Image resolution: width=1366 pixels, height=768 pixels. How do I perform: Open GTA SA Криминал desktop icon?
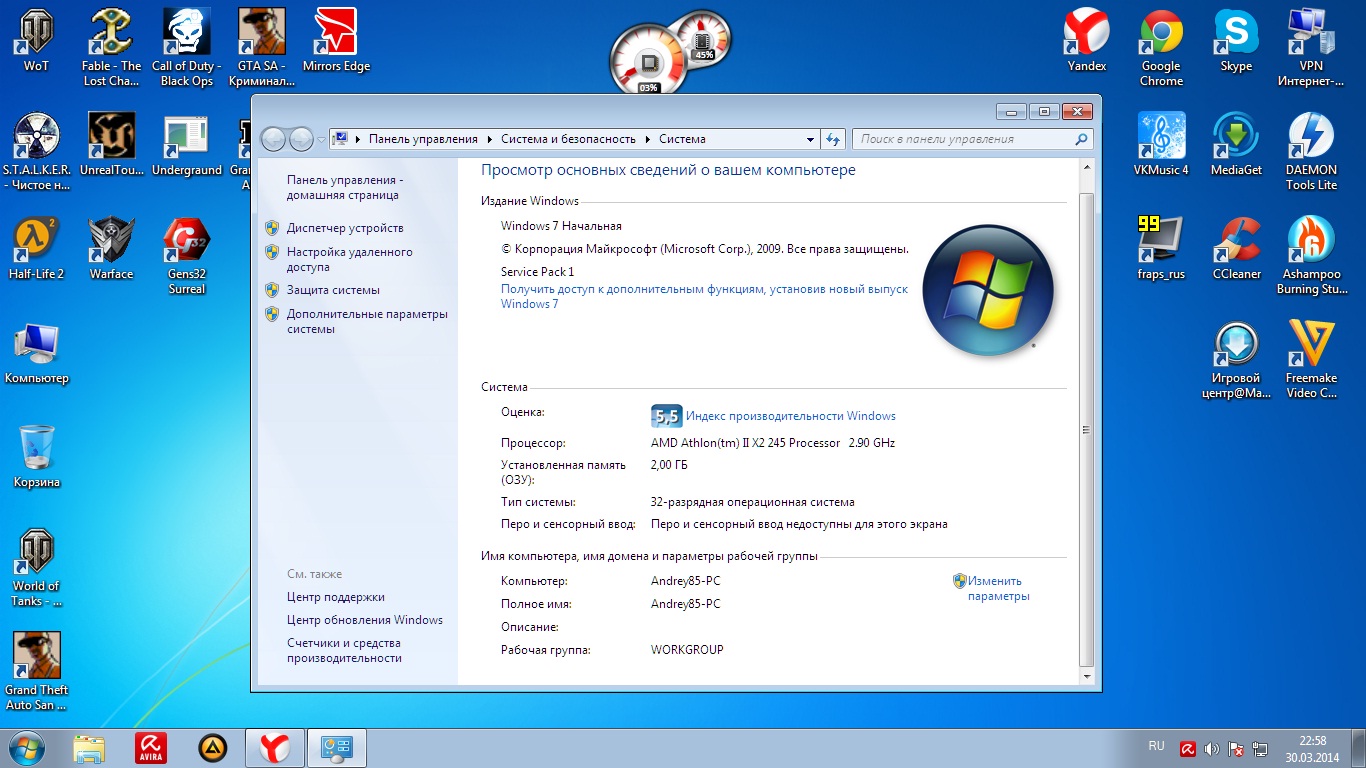[262, 48]
